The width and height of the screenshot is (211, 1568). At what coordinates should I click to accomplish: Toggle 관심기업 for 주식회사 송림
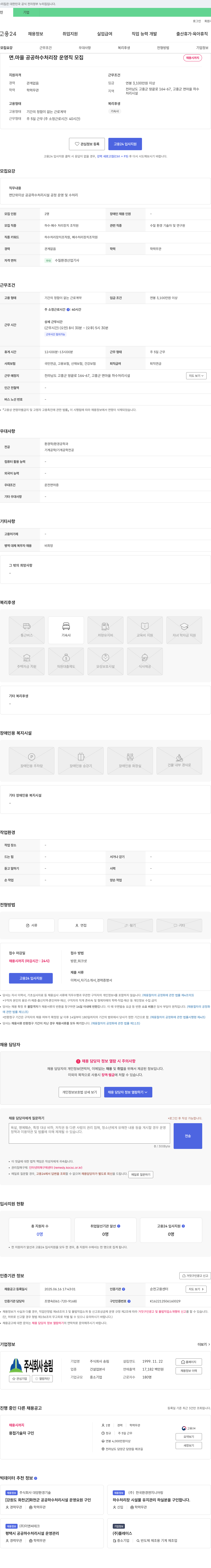(x=20, y=1379)
